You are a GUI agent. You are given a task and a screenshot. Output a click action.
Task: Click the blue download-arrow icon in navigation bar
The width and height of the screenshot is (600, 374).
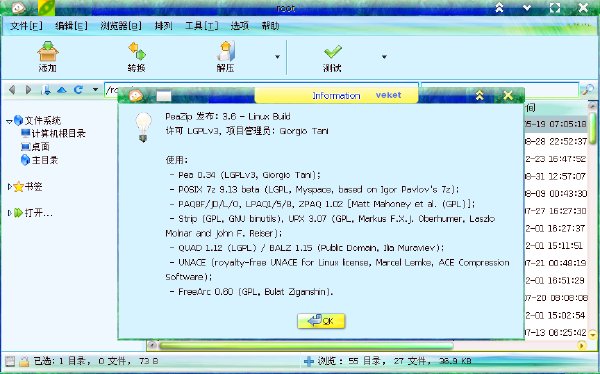46,90
